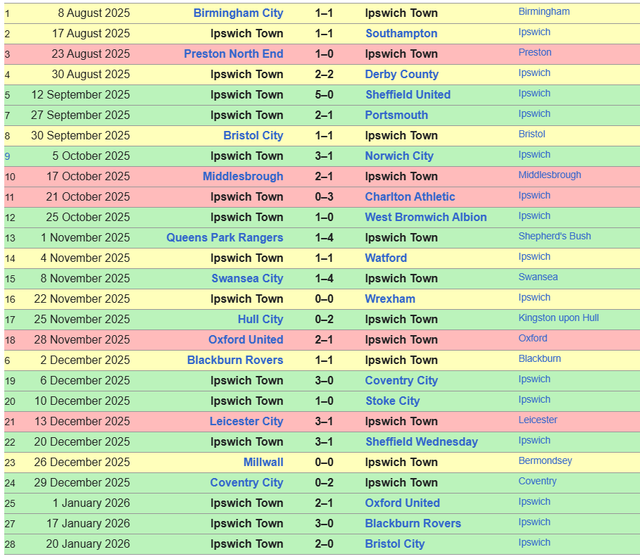Open the Swansea location link in last column

(x=538, y=277)
